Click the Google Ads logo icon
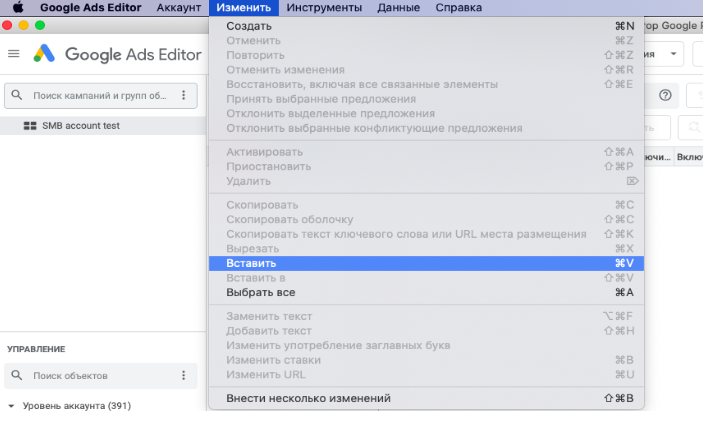 44,54
